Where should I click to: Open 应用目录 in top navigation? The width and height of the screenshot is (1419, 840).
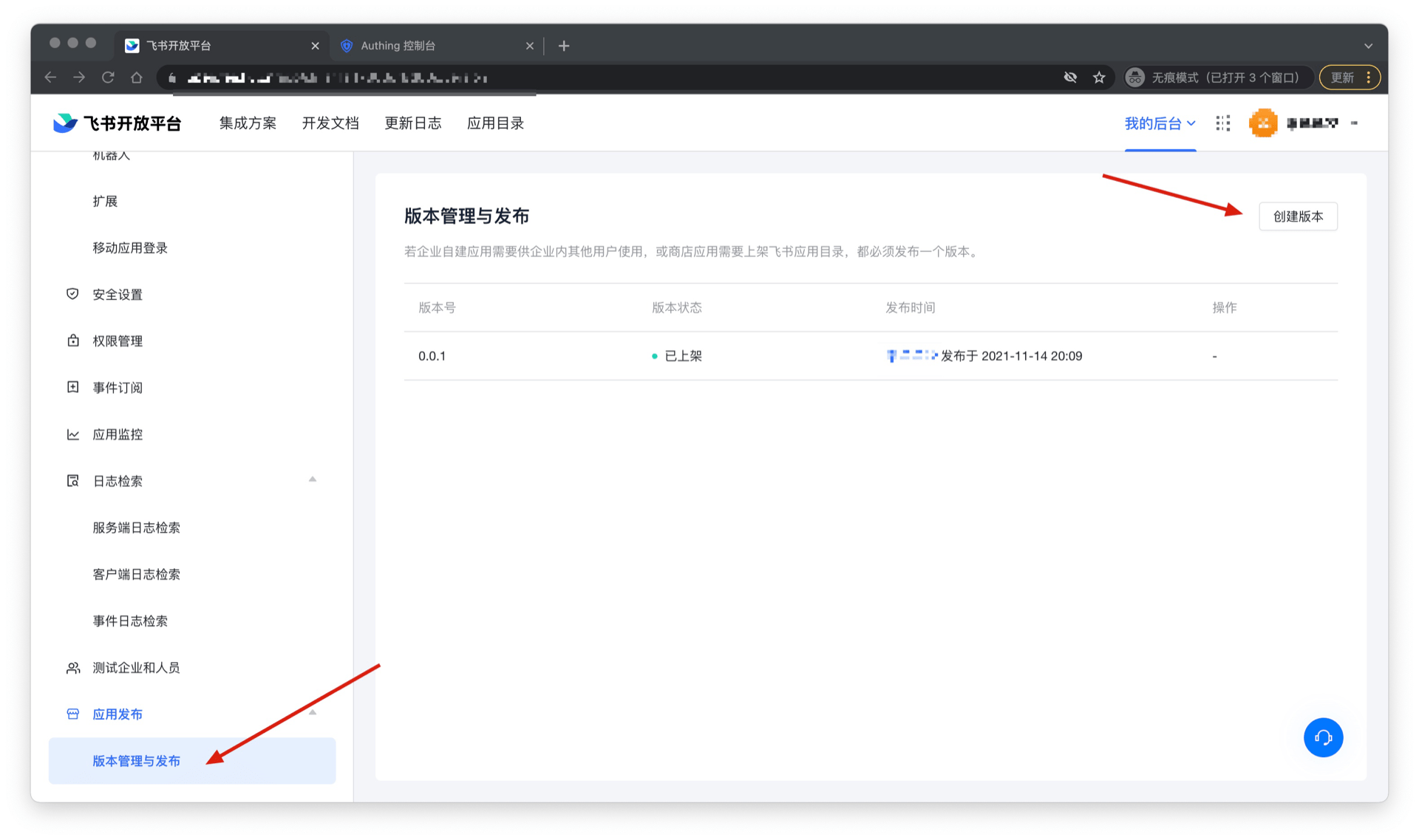495,123
